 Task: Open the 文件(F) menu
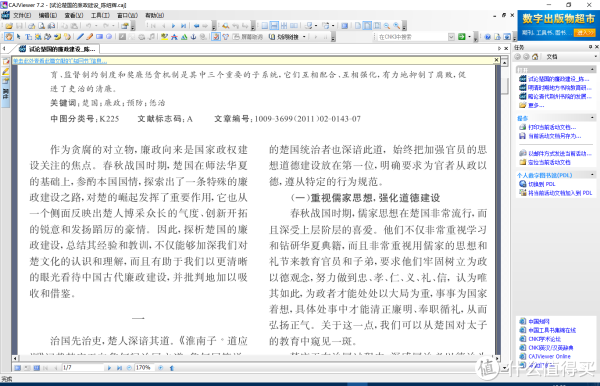click(22, 15)
